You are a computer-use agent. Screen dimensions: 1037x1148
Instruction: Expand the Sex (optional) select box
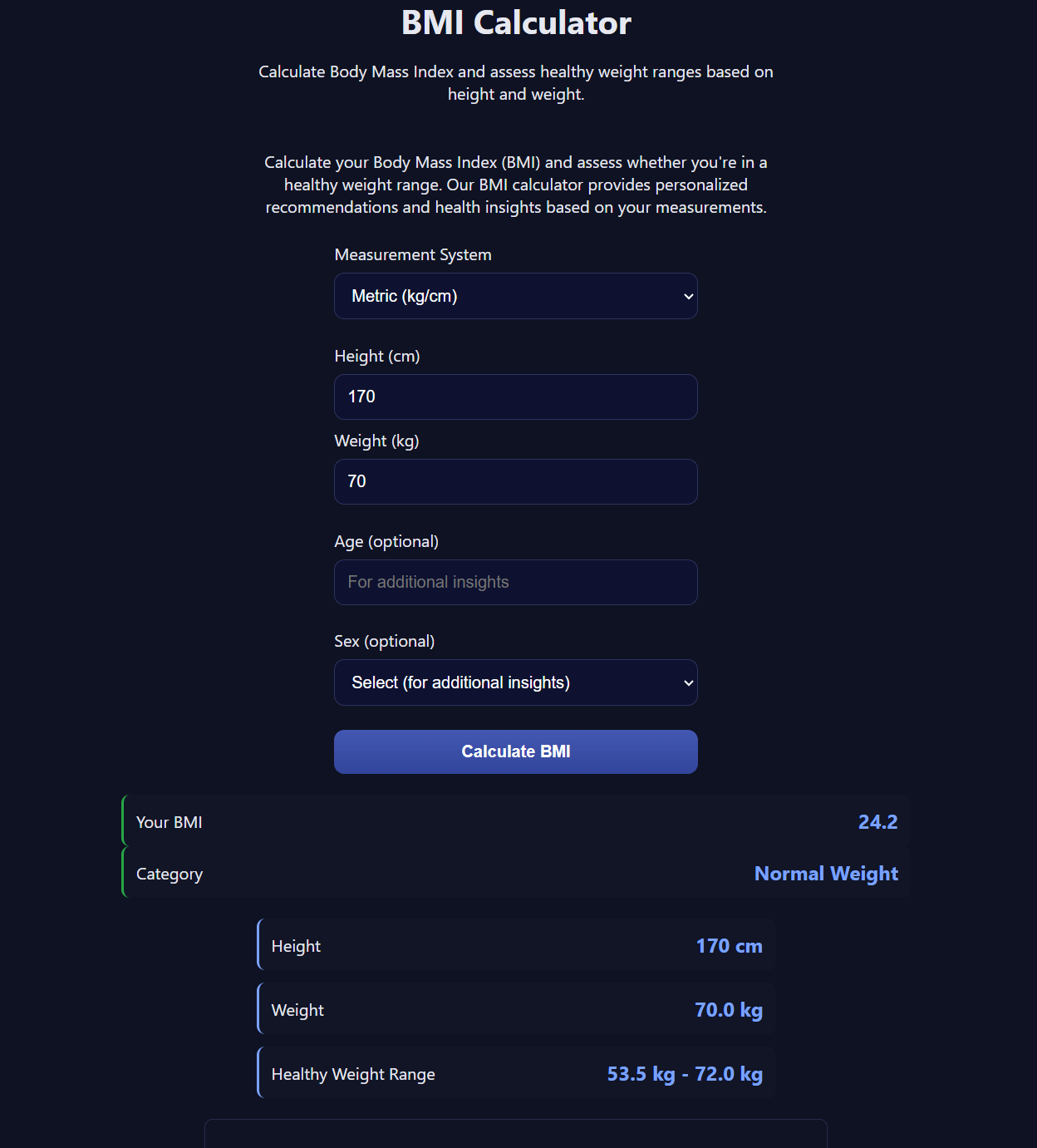pos(515,682)
